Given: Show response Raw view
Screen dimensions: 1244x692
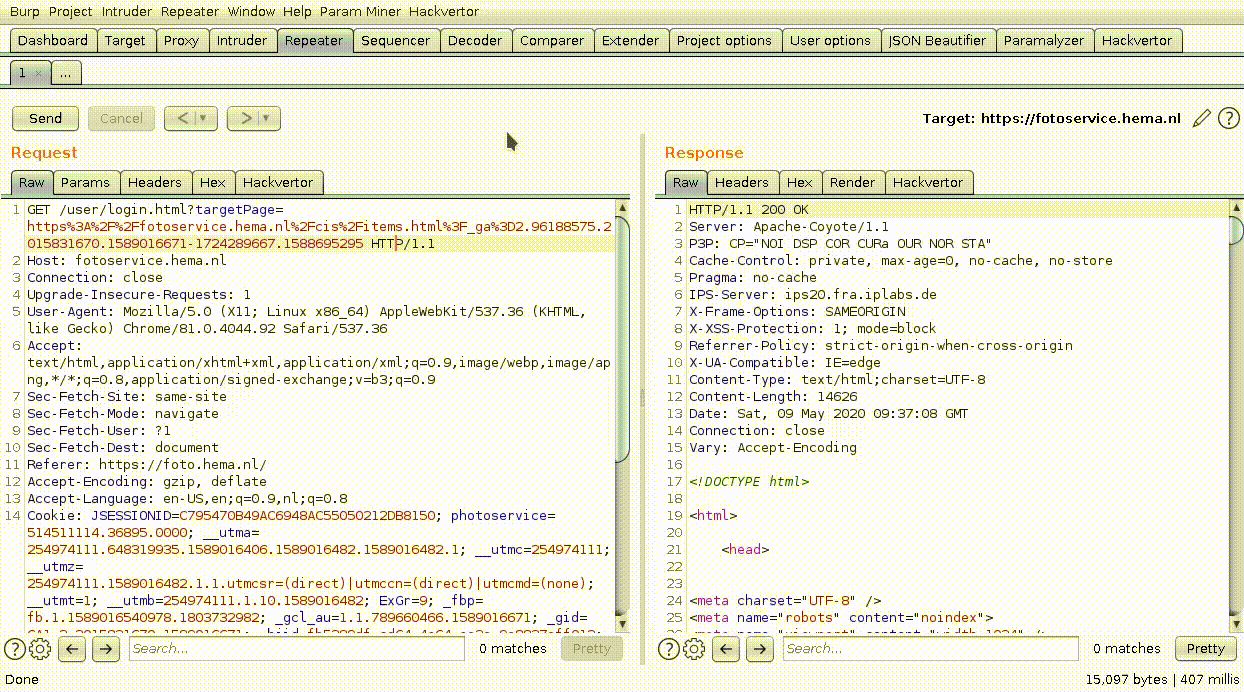Looking at the screenshot, I should tap(686, 182).
